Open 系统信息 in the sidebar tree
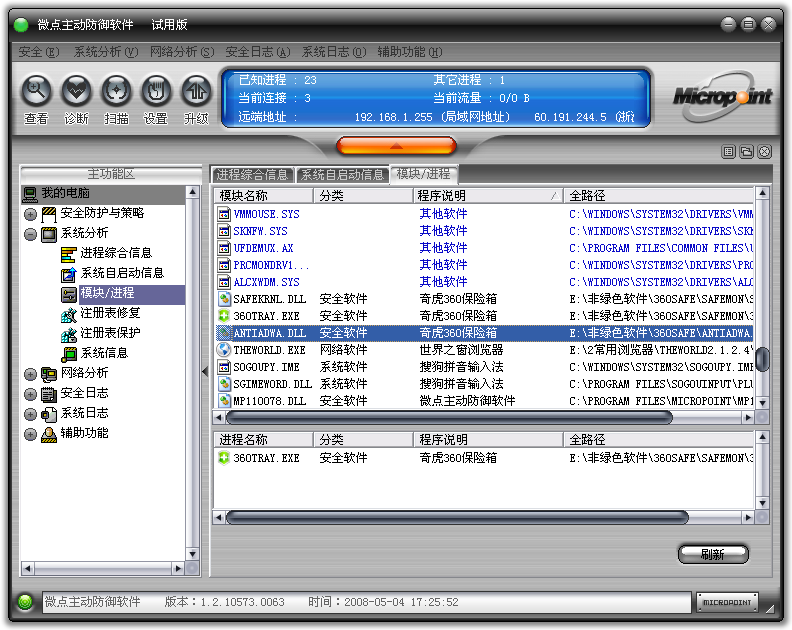Screen dimensions: 792x630 pos(104,353)
